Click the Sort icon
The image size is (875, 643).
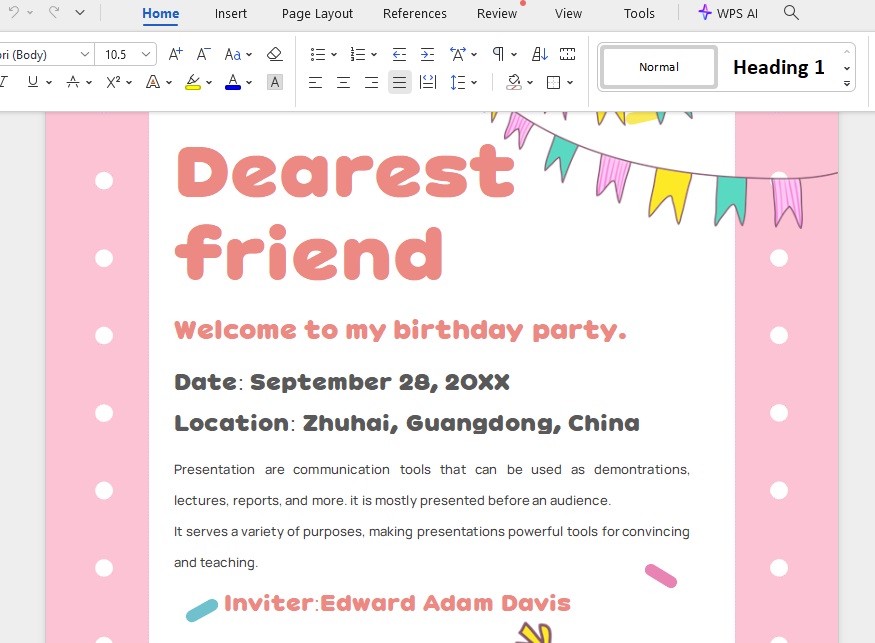(x=538, y=53)
